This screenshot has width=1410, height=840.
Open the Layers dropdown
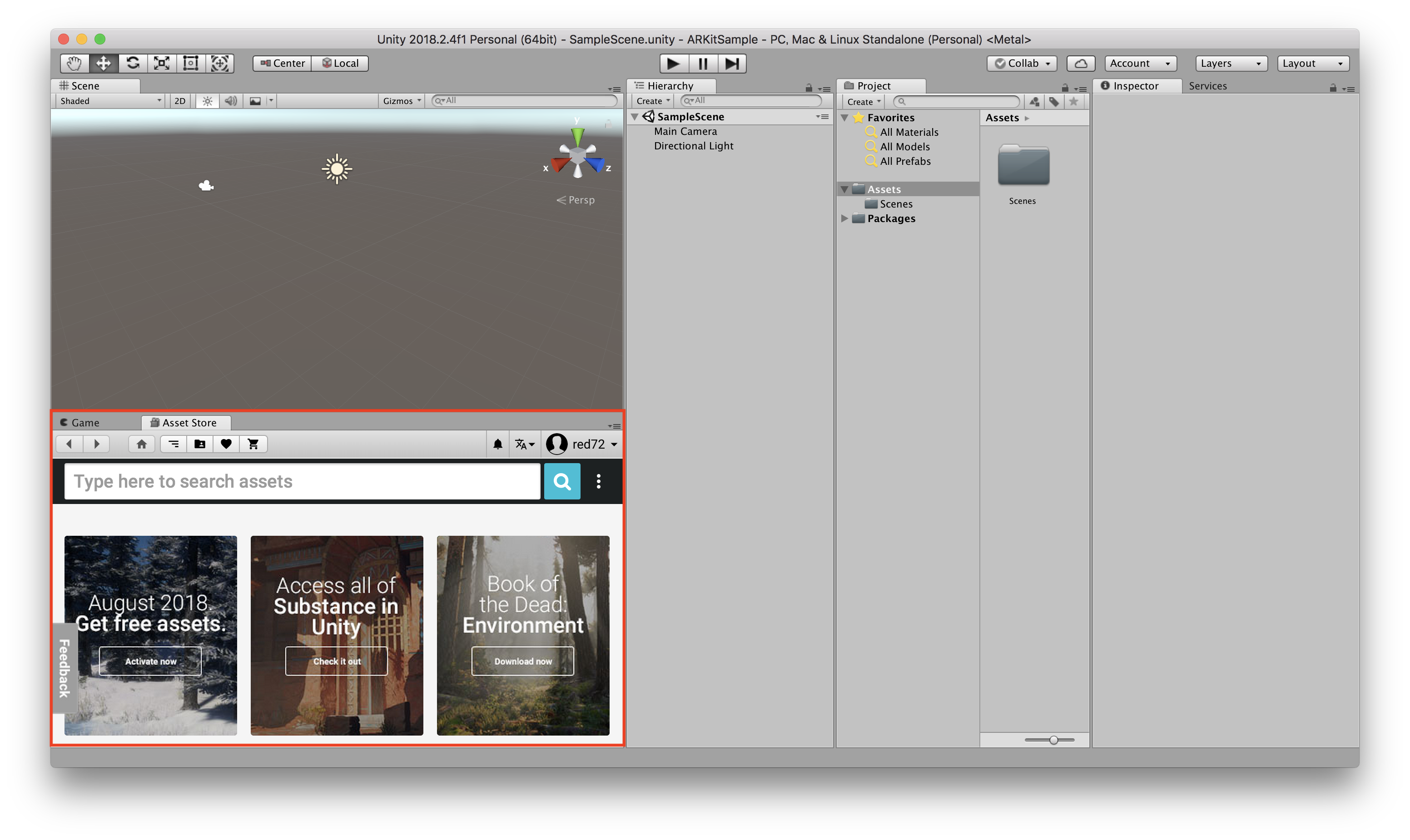pyautogui.click(x=1231, y=64)
